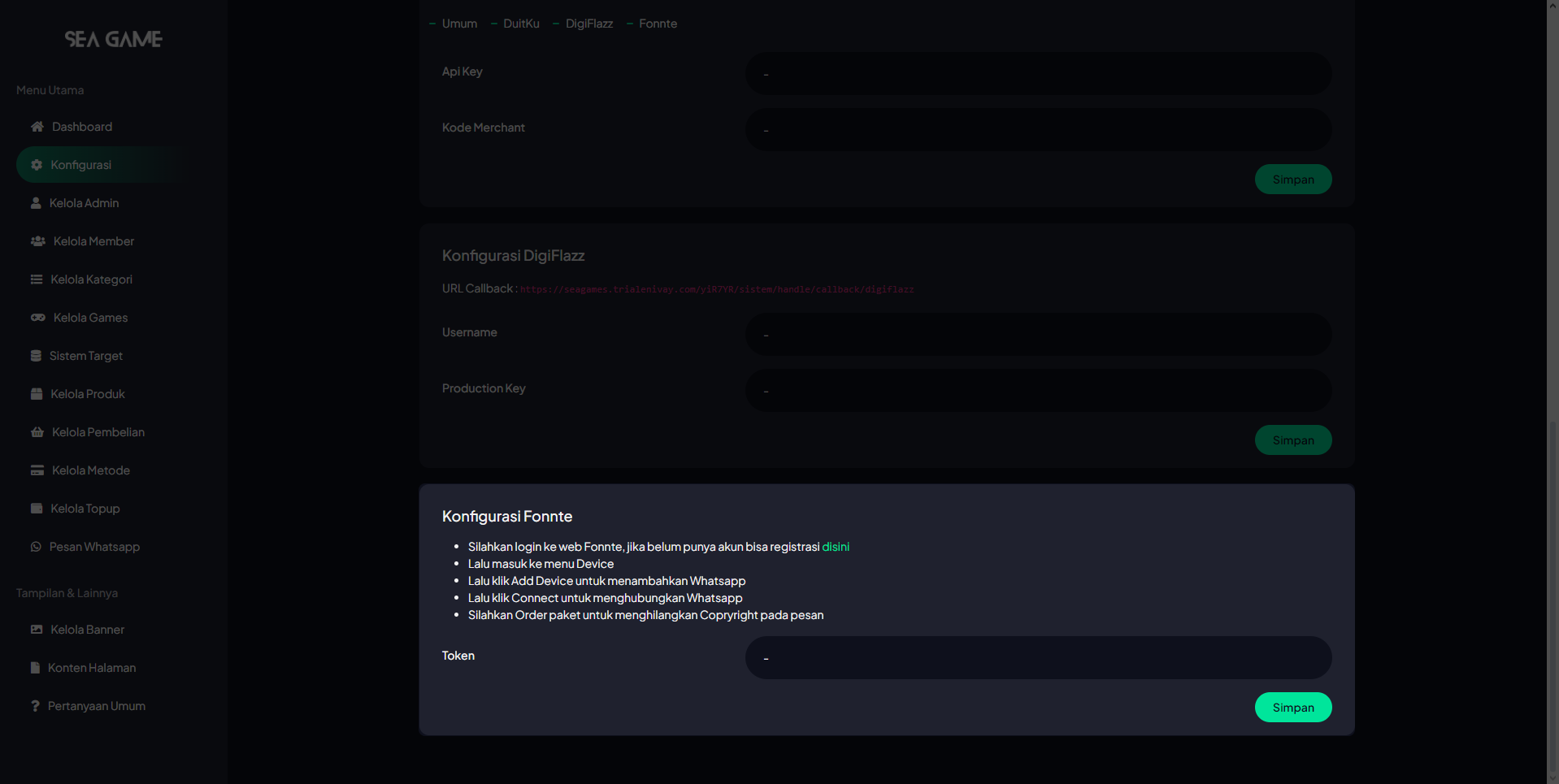Open Kelola Metode menu label

click(91, 470)
